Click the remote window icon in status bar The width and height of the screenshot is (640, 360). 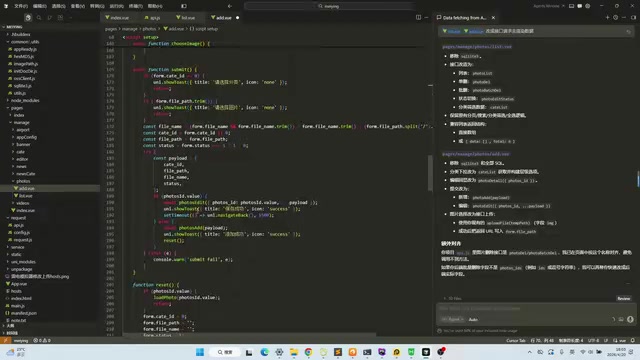(5, 340)
